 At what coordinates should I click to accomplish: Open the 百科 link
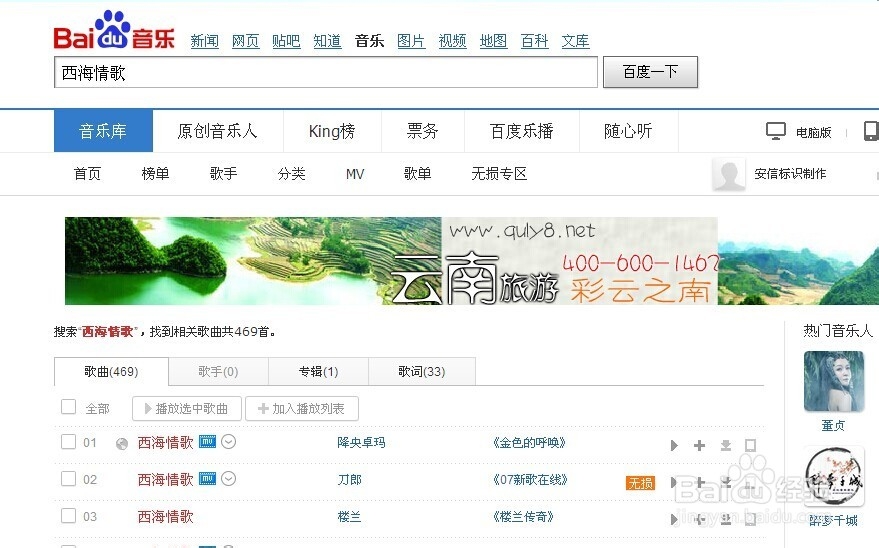(534, 41)
